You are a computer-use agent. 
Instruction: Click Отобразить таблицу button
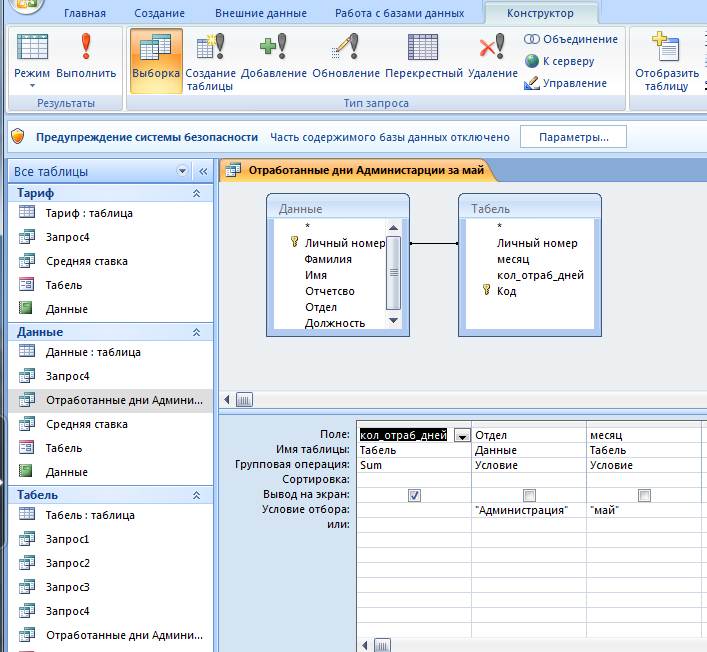666,61
